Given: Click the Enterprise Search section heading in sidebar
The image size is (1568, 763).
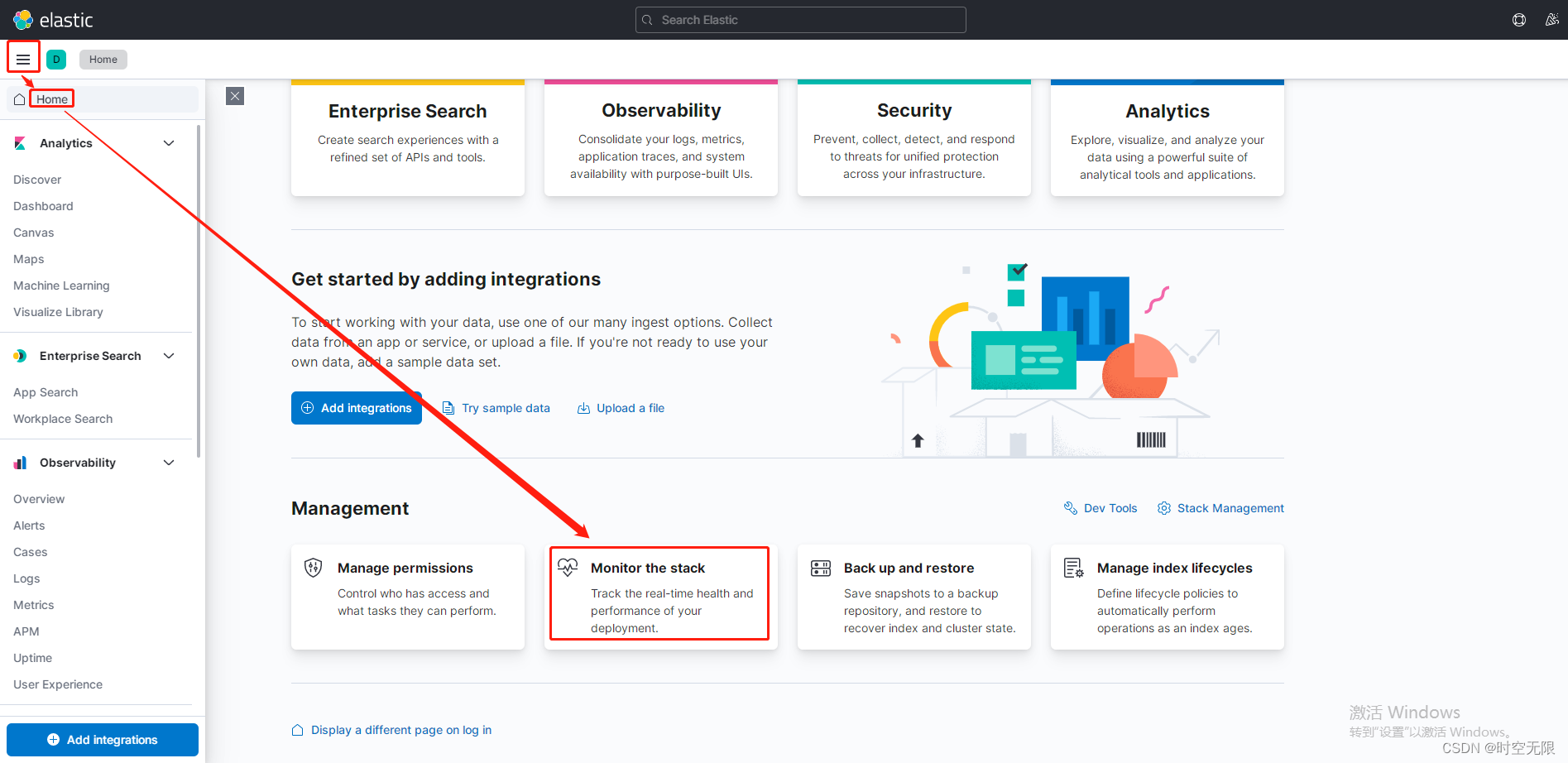Looking at the screenshot, I should pos(90,356).
